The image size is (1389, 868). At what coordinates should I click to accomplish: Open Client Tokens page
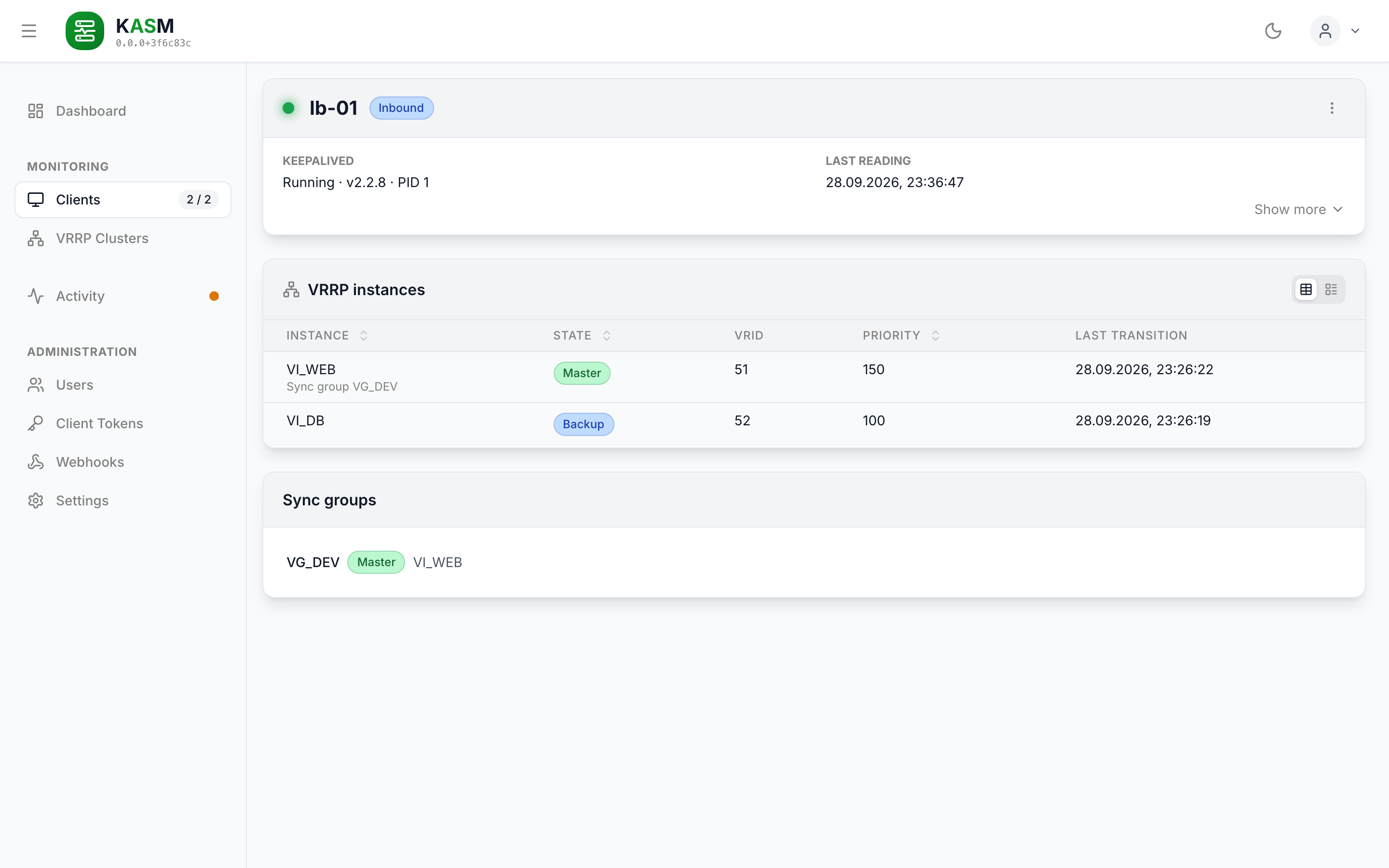[123, 424]
